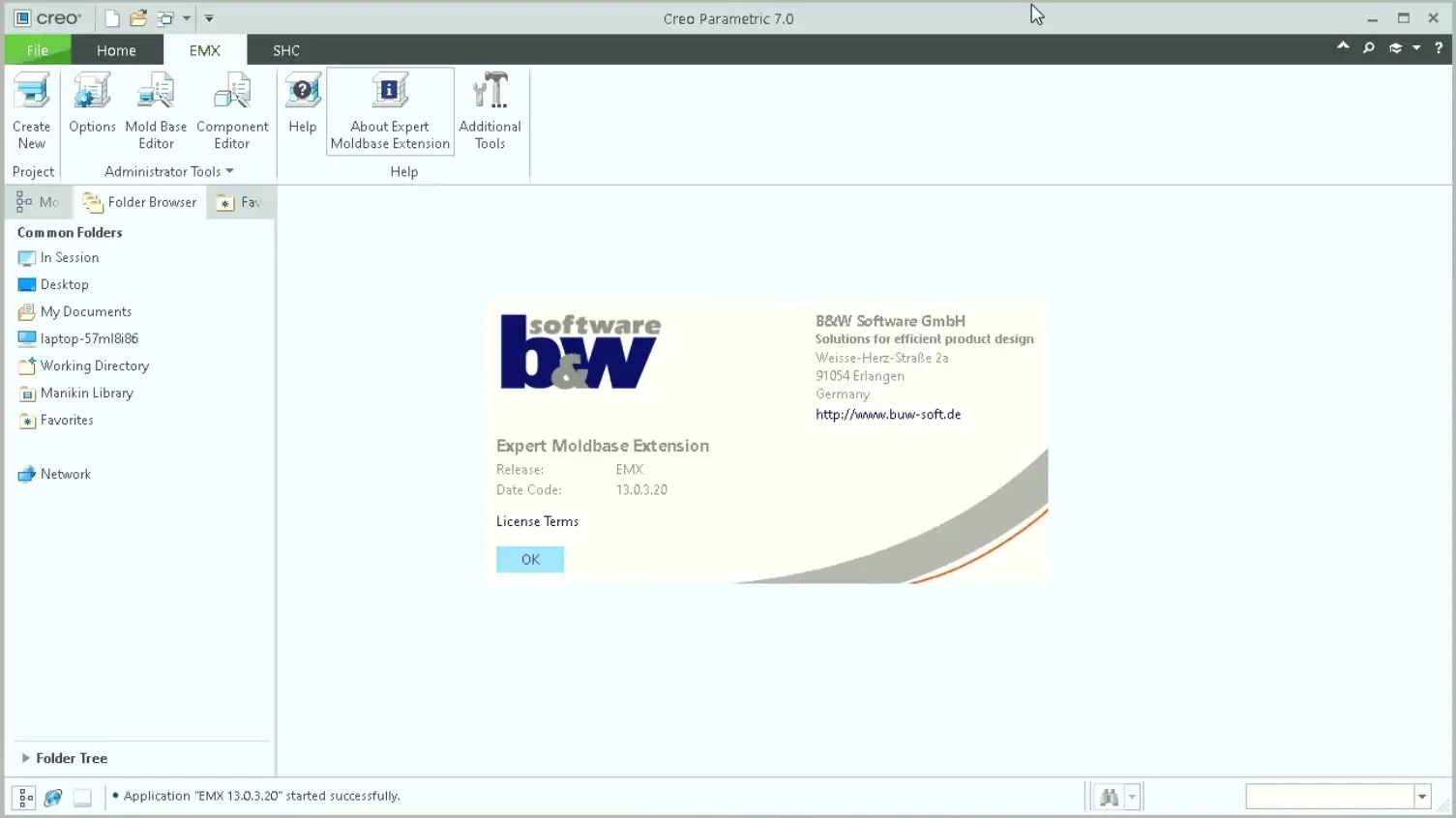Image resolution: width=1456 pixels, height=818 pixels.
Task: Click the command search magnifier icon
Action: point(1369,47)
